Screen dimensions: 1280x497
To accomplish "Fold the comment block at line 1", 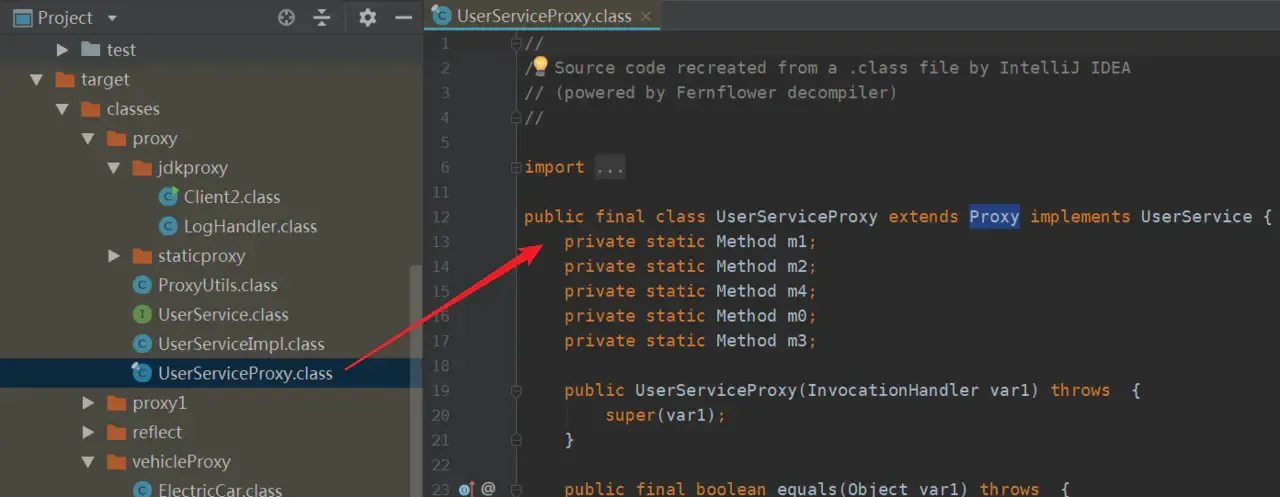I will pos(516,43).
